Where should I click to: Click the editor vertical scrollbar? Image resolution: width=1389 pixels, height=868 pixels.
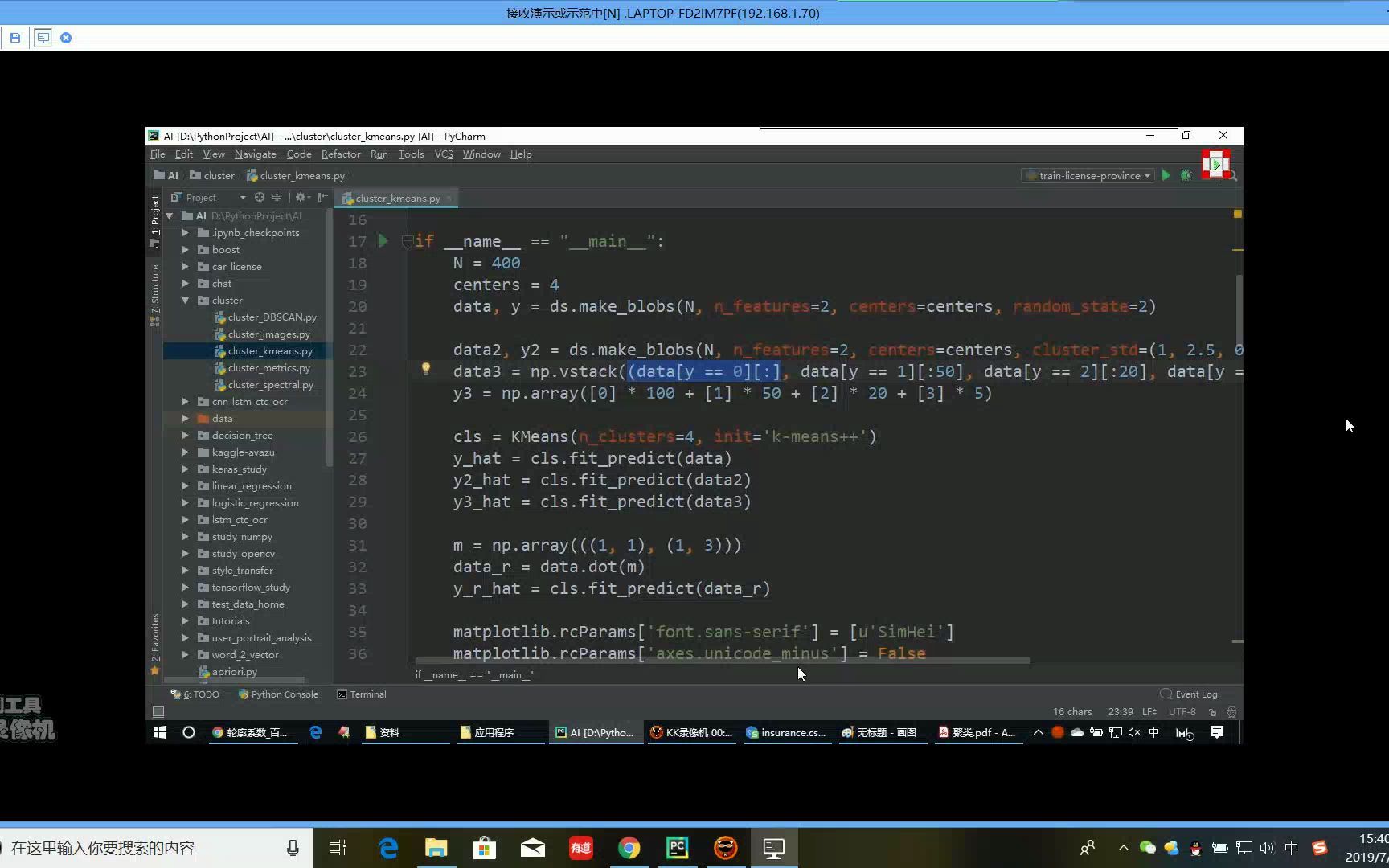[1239, 309]
